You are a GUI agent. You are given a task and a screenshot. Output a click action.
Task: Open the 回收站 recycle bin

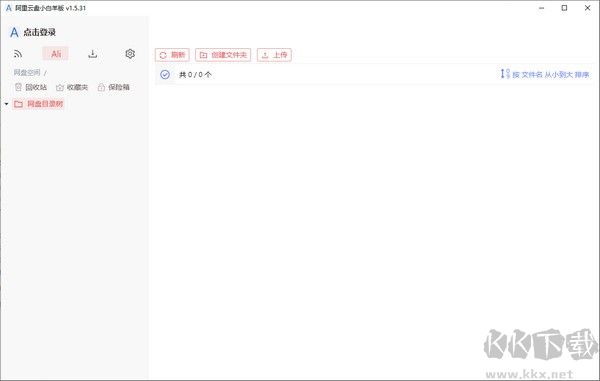pyautogui.click(x=31, y=87)
